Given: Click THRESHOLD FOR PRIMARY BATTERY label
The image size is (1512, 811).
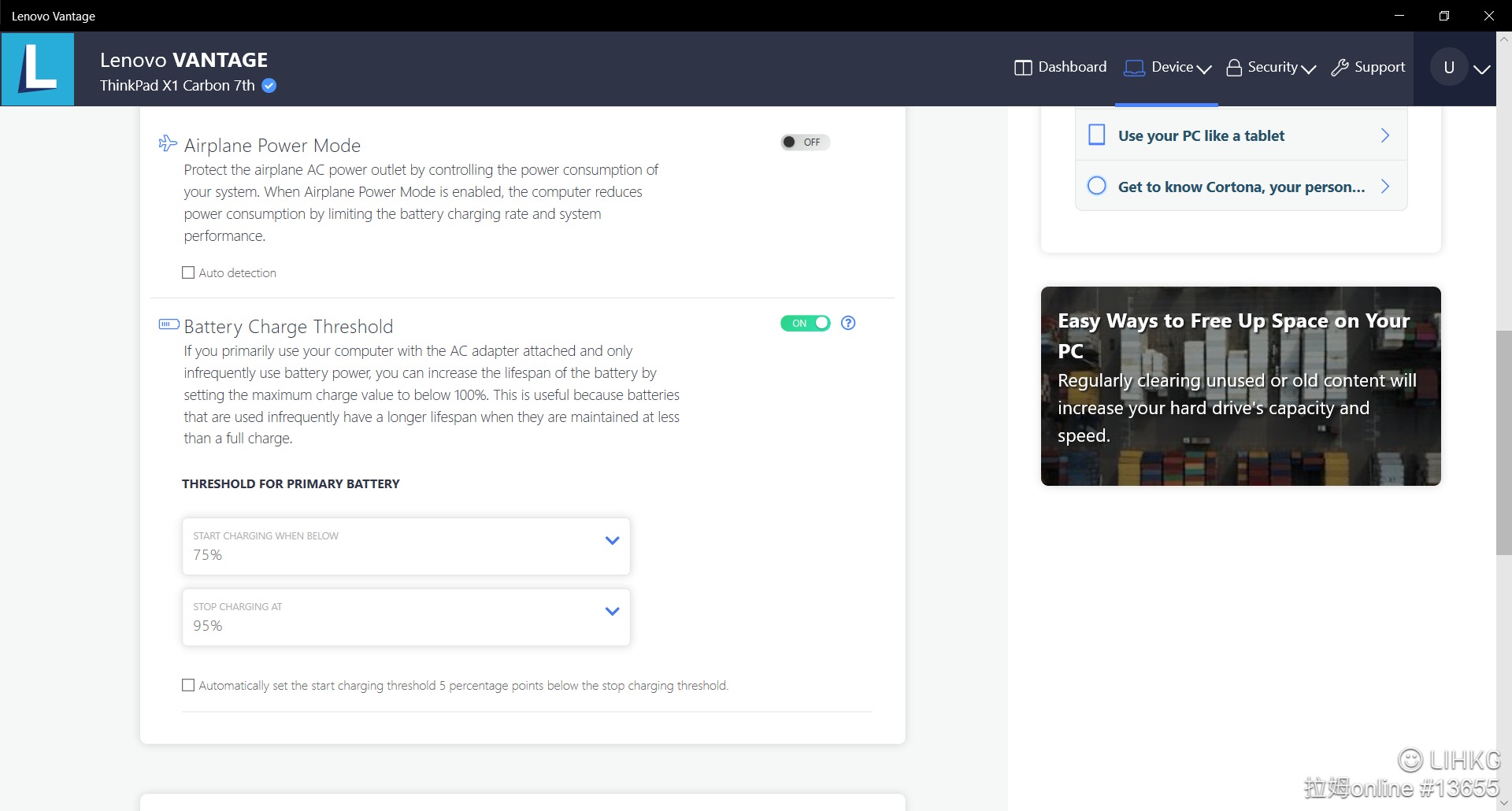Looking at the screenshot, I should pos(291,483).
